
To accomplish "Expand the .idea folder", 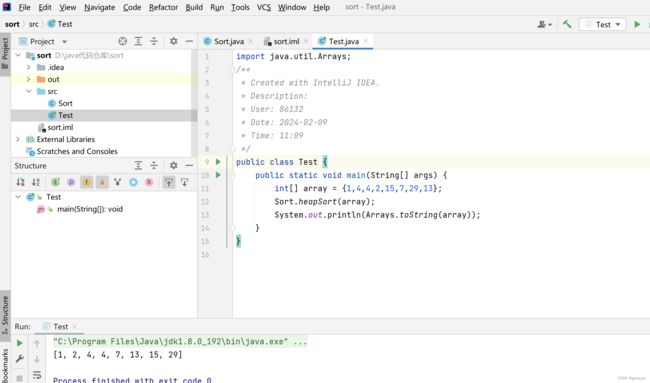I will coord(29,67).
